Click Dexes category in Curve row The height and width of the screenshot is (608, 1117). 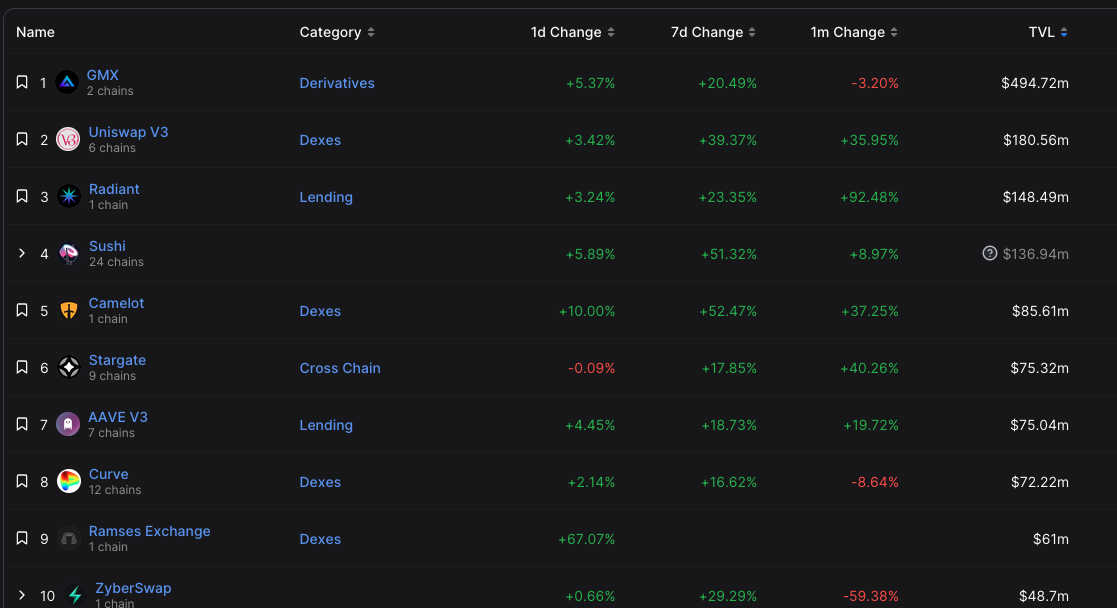click(x=320, y=482)
